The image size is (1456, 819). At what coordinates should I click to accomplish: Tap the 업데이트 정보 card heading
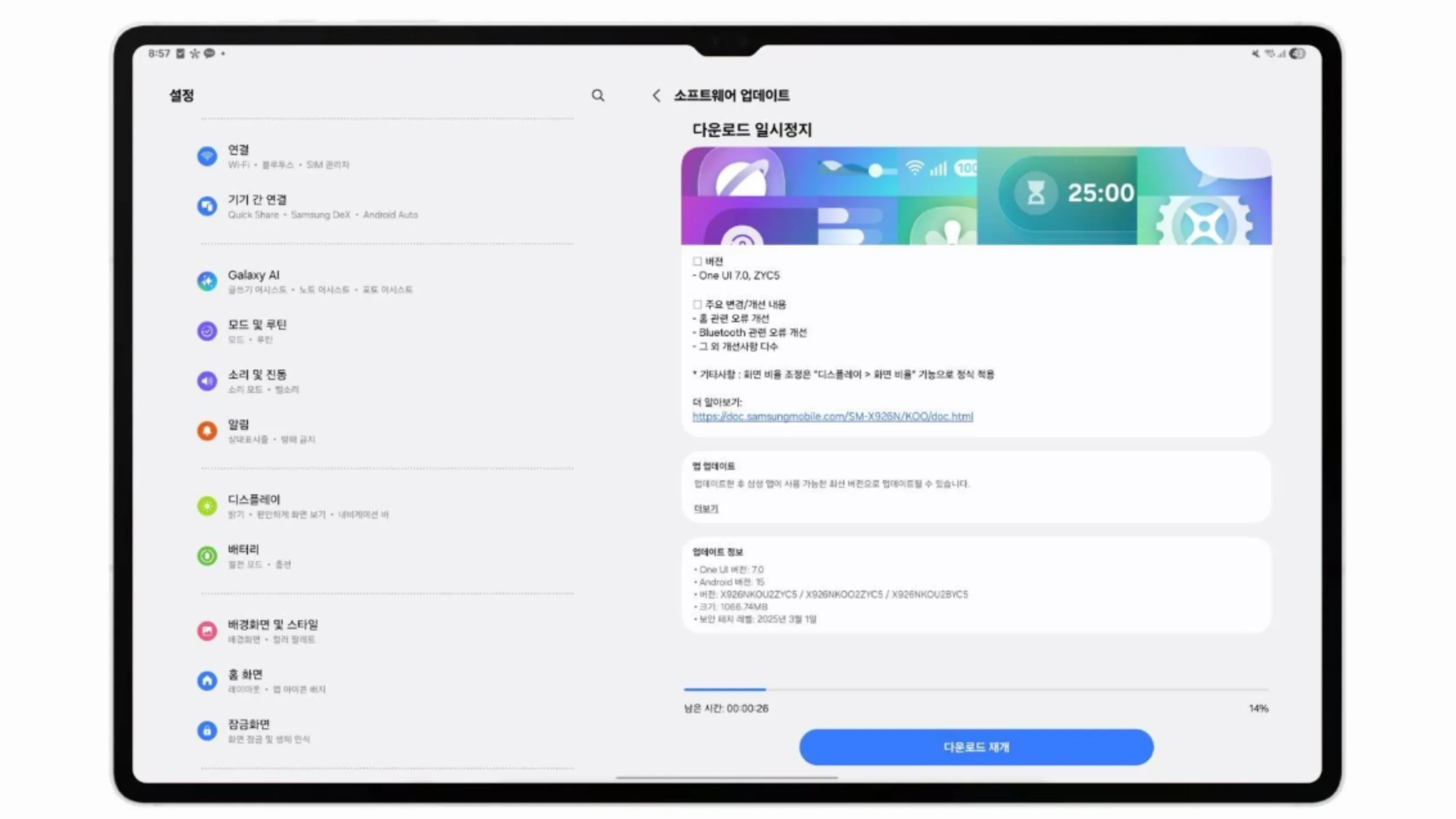(x=717, y=552)
